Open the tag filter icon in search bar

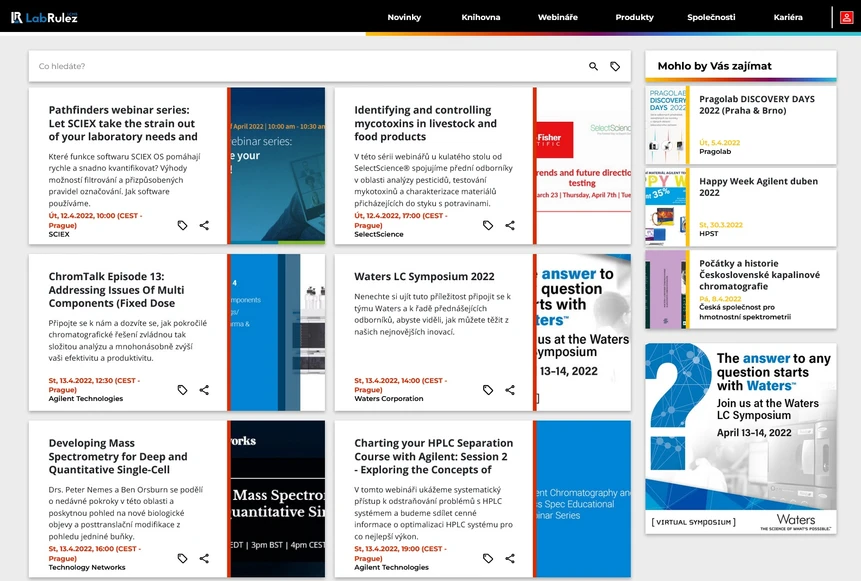coord(615,66)
